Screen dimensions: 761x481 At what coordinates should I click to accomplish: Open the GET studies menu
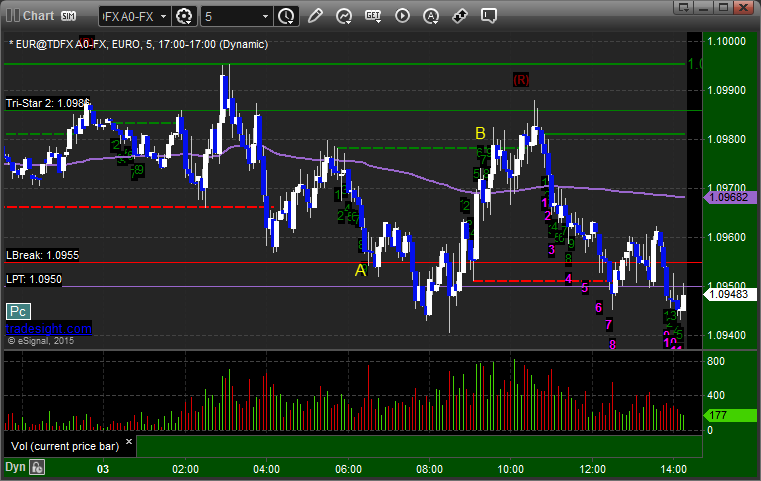tap(373, 16)
